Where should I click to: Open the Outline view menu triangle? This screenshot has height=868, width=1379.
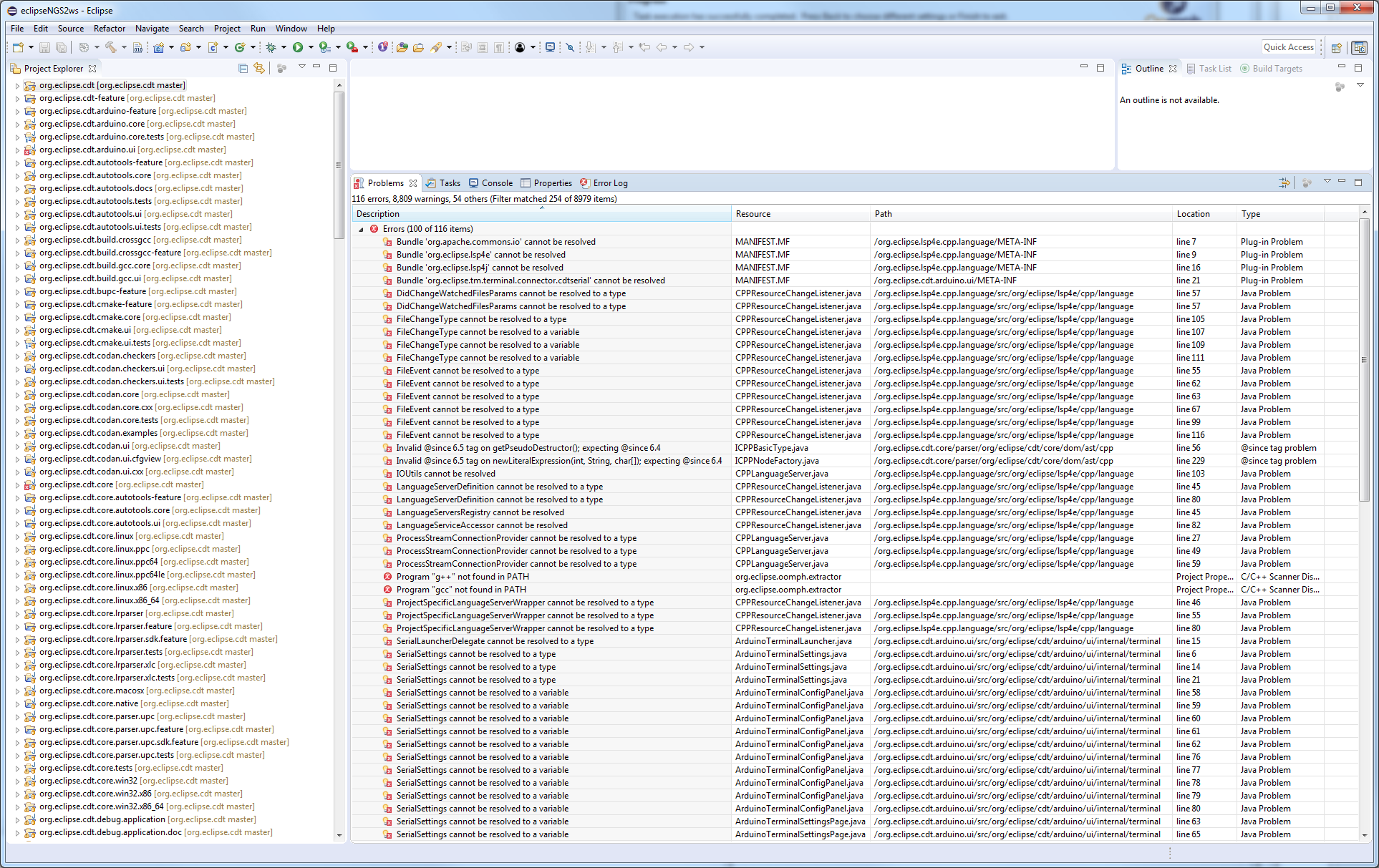click(x=1360, y=85)
